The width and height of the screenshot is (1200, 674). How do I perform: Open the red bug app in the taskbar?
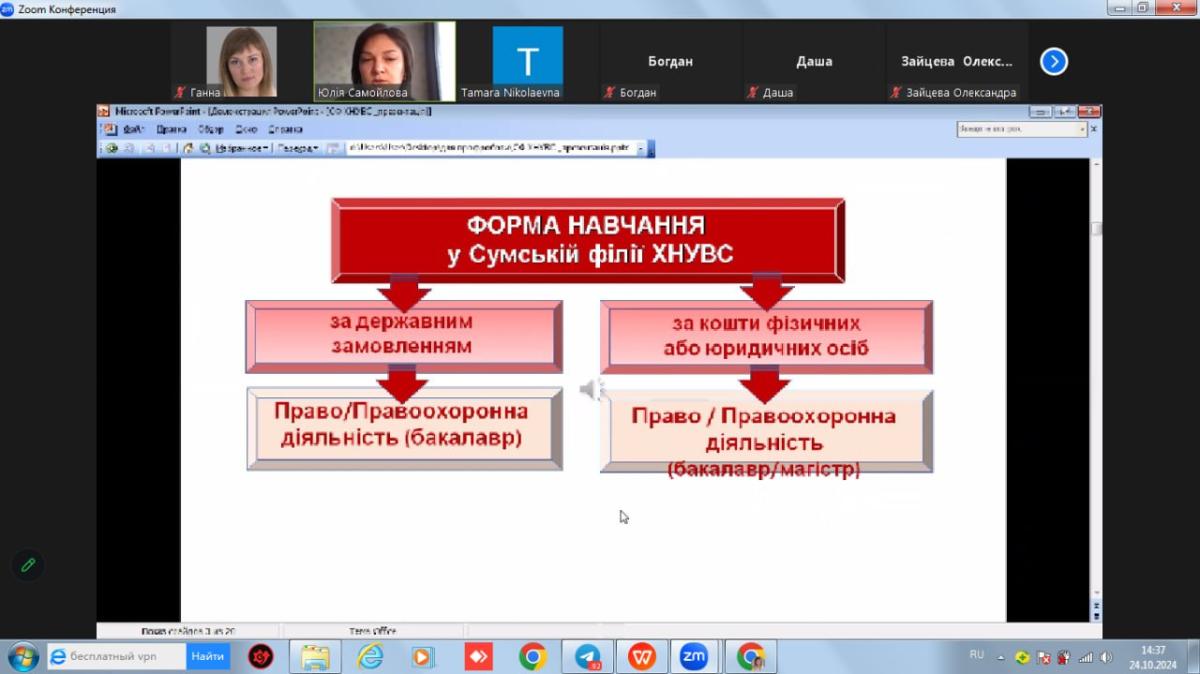(262, 657)
